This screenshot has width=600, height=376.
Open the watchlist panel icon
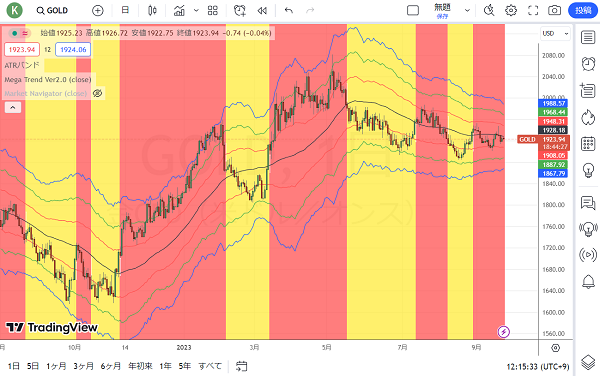588,37
